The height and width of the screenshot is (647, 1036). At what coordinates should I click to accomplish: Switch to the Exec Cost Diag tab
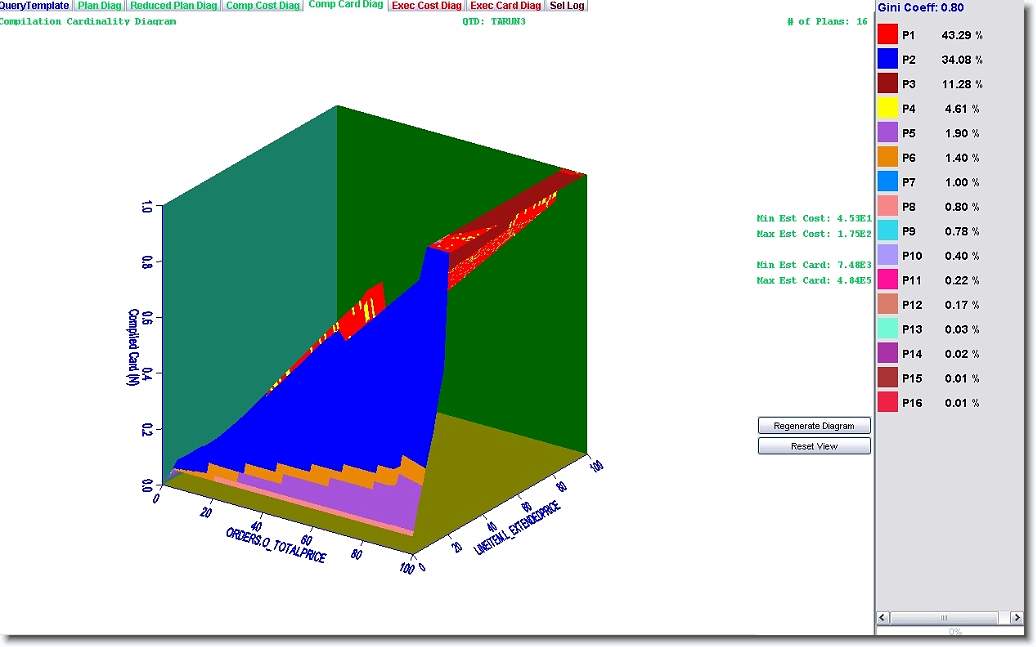coord(427,6)
